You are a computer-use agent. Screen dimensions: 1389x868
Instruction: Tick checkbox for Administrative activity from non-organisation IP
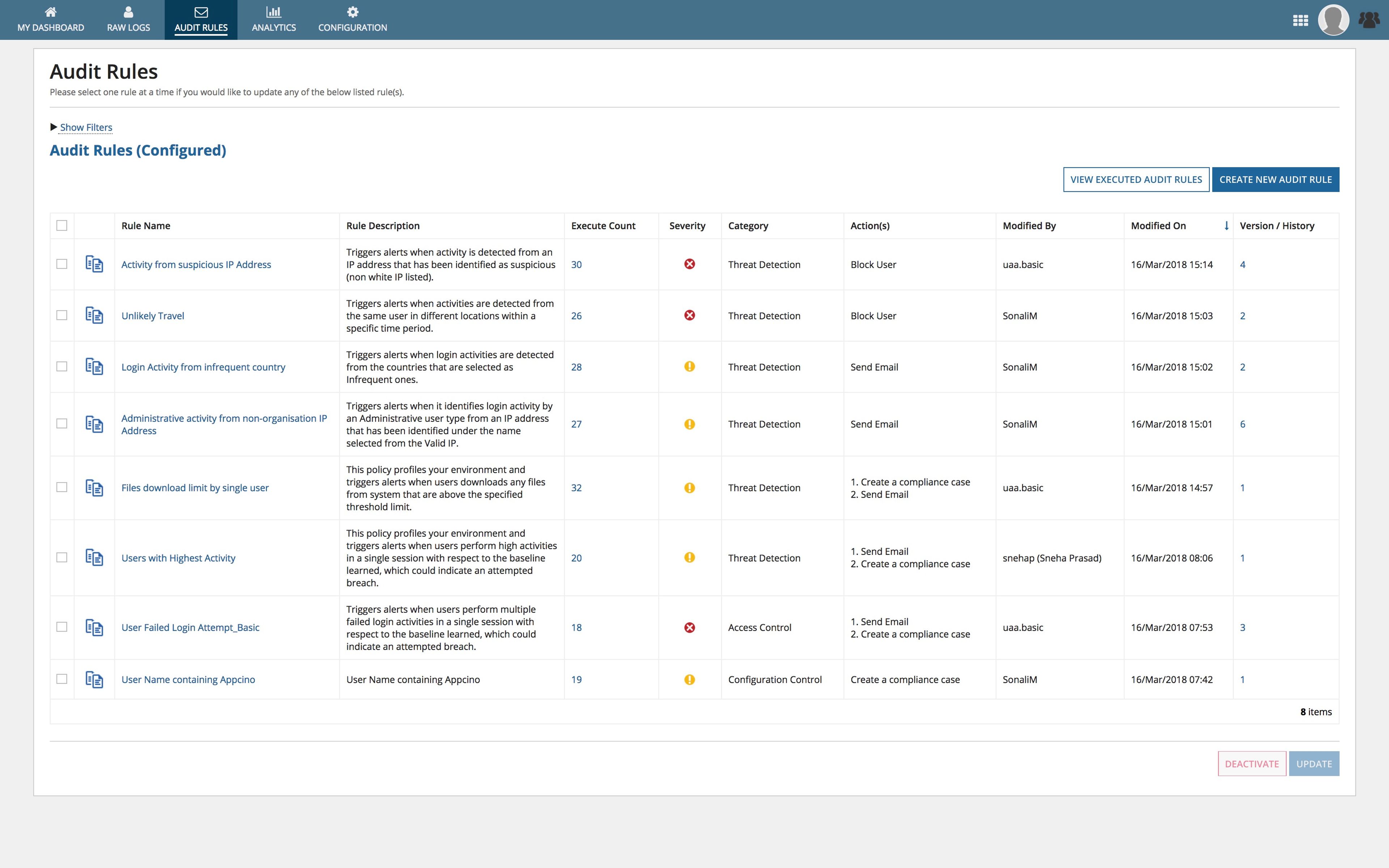pos(62,424)
